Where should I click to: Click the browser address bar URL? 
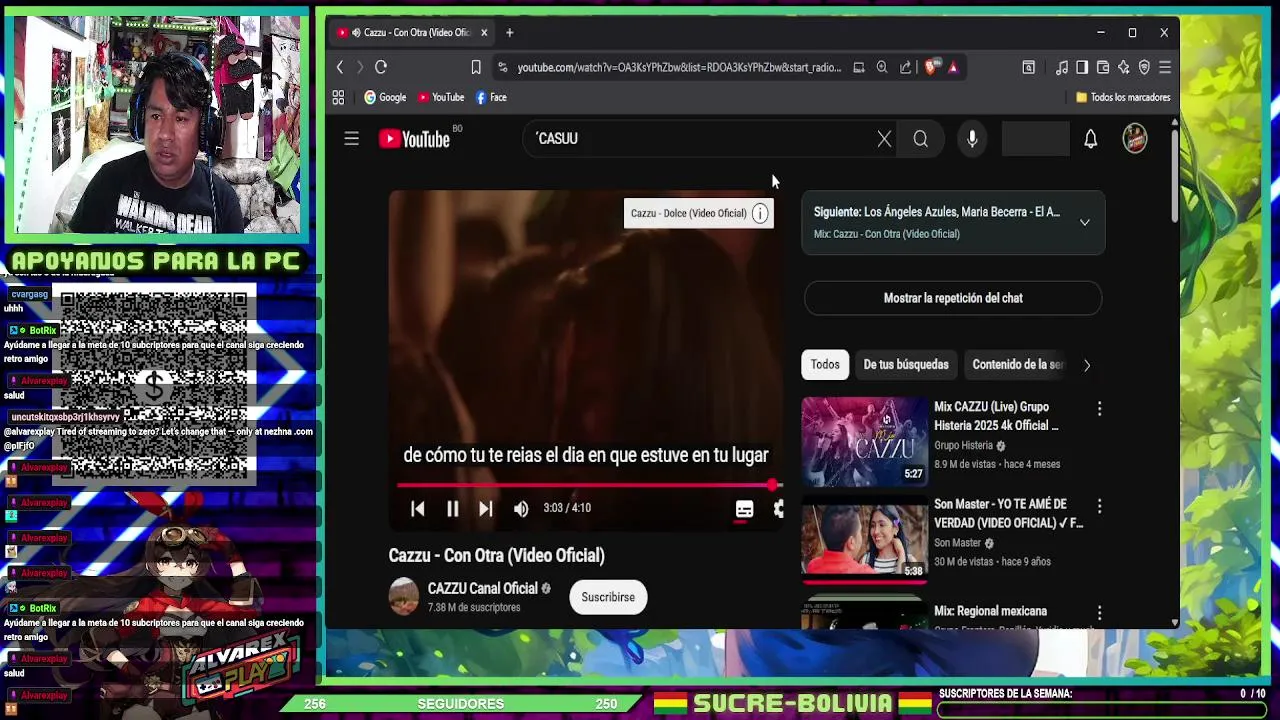tap(679, 67)
